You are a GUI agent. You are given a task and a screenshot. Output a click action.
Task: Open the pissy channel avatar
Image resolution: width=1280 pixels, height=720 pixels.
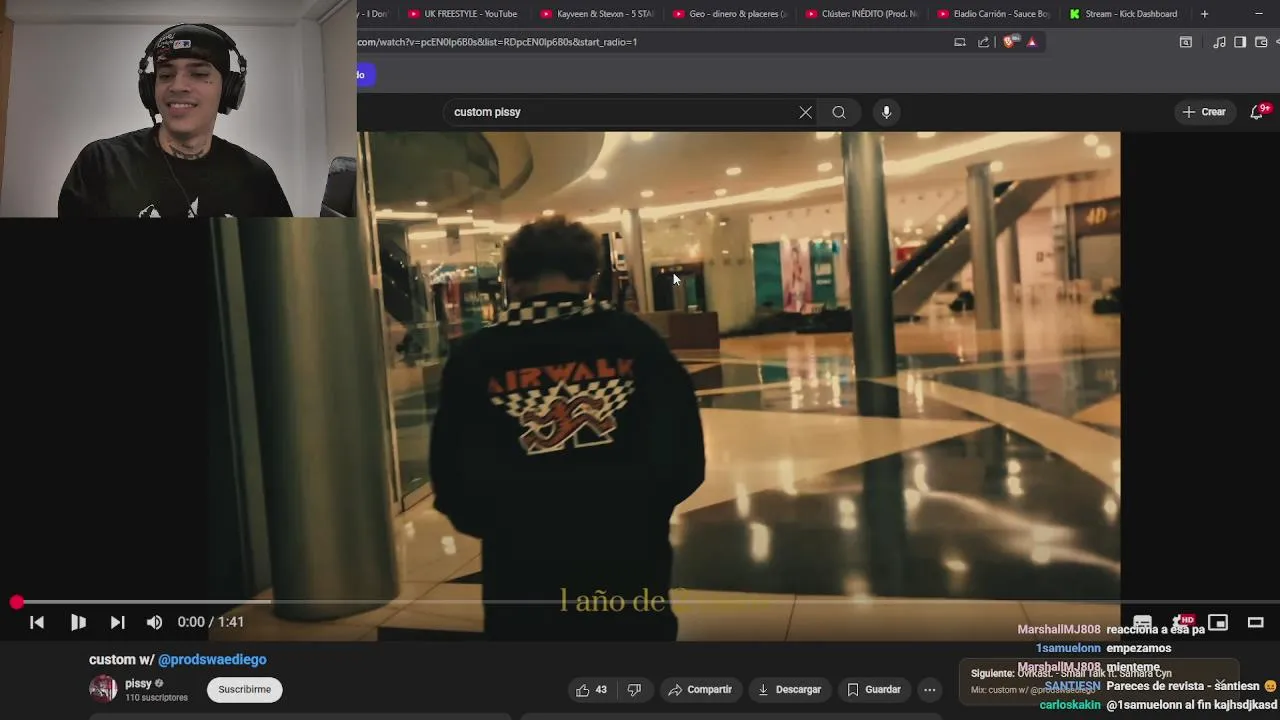click(103, 689)
